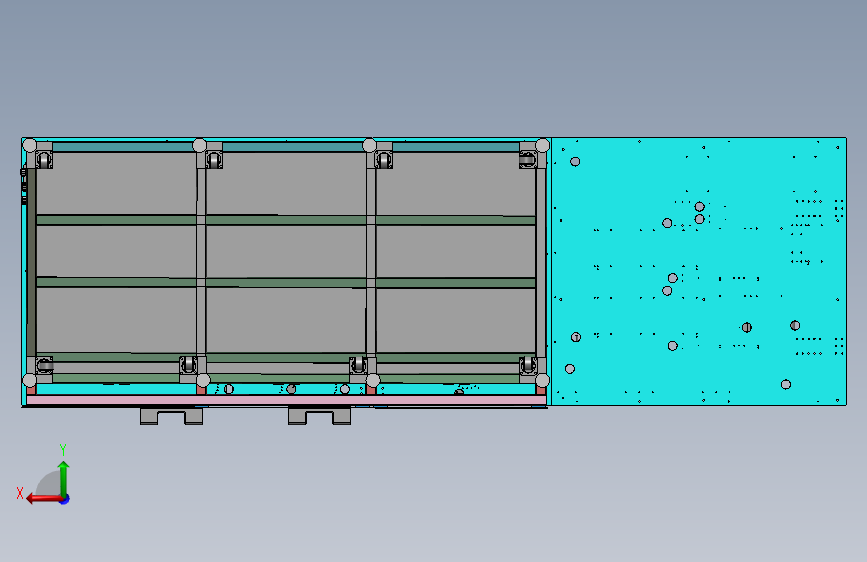Select the top-left gray panel of the frame
The image size is (867, 562).
(x=116, y=184)
